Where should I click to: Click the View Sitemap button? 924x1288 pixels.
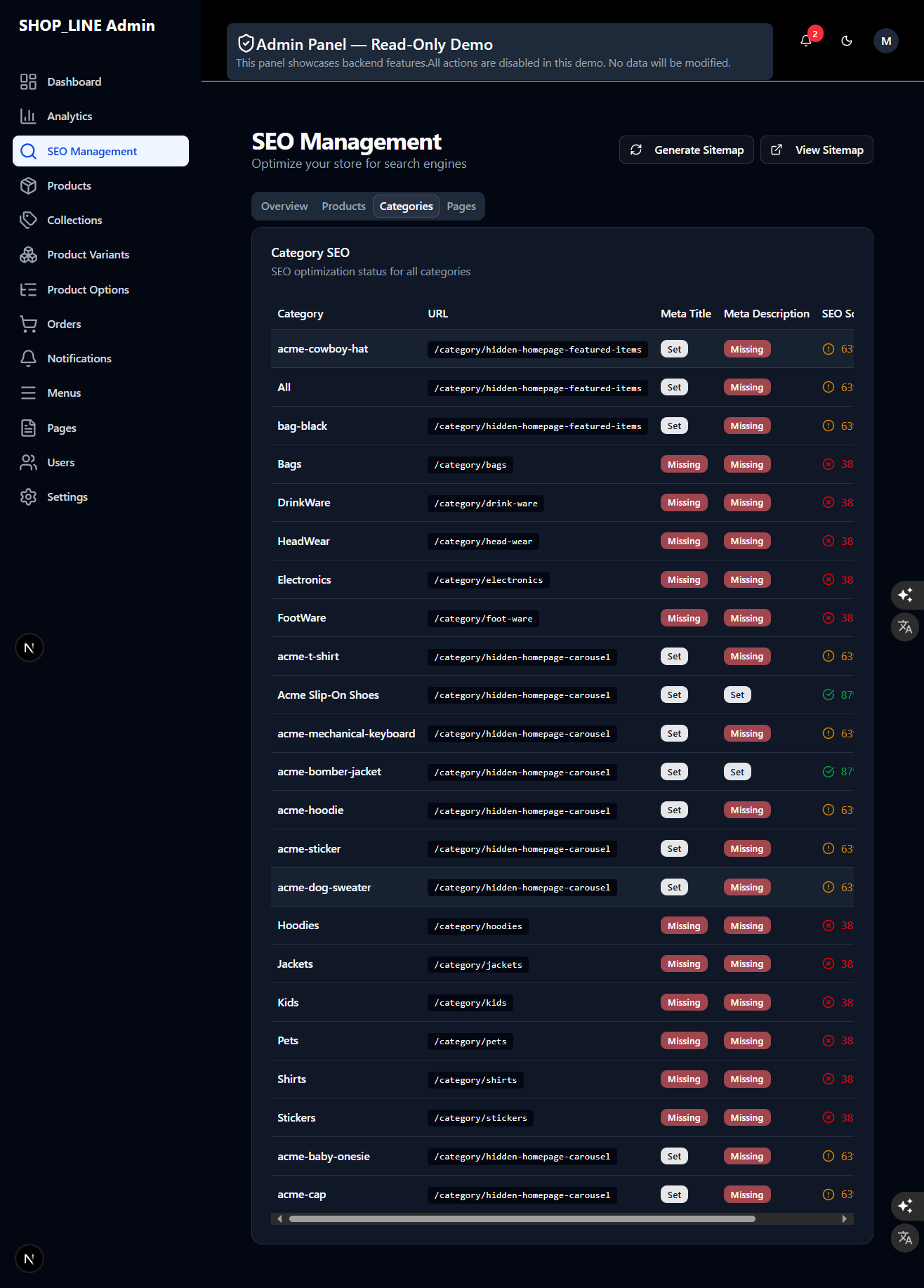[x=817, y=150]
